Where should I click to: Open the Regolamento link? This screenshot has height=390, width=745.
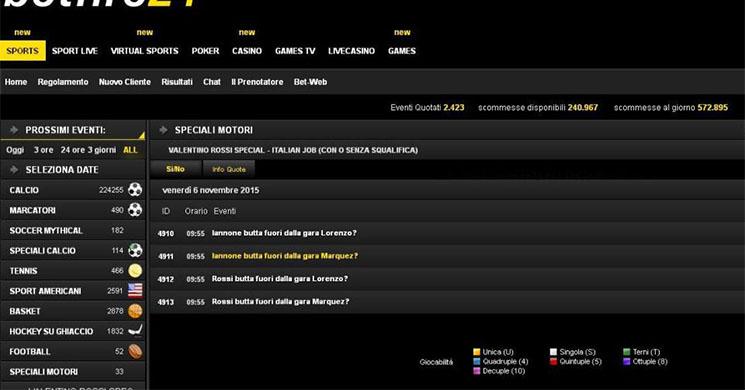tap(63, 82)
